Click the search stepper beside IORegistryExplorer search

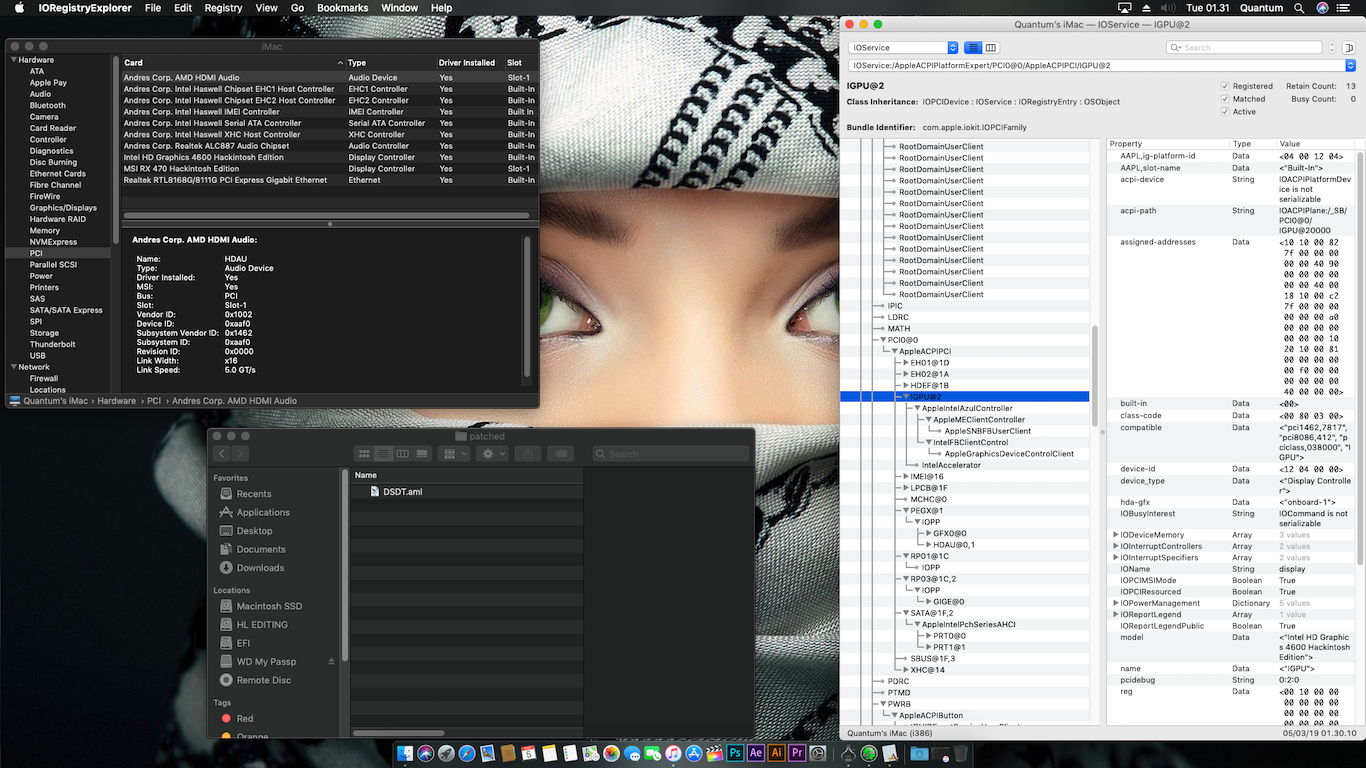1332,48
